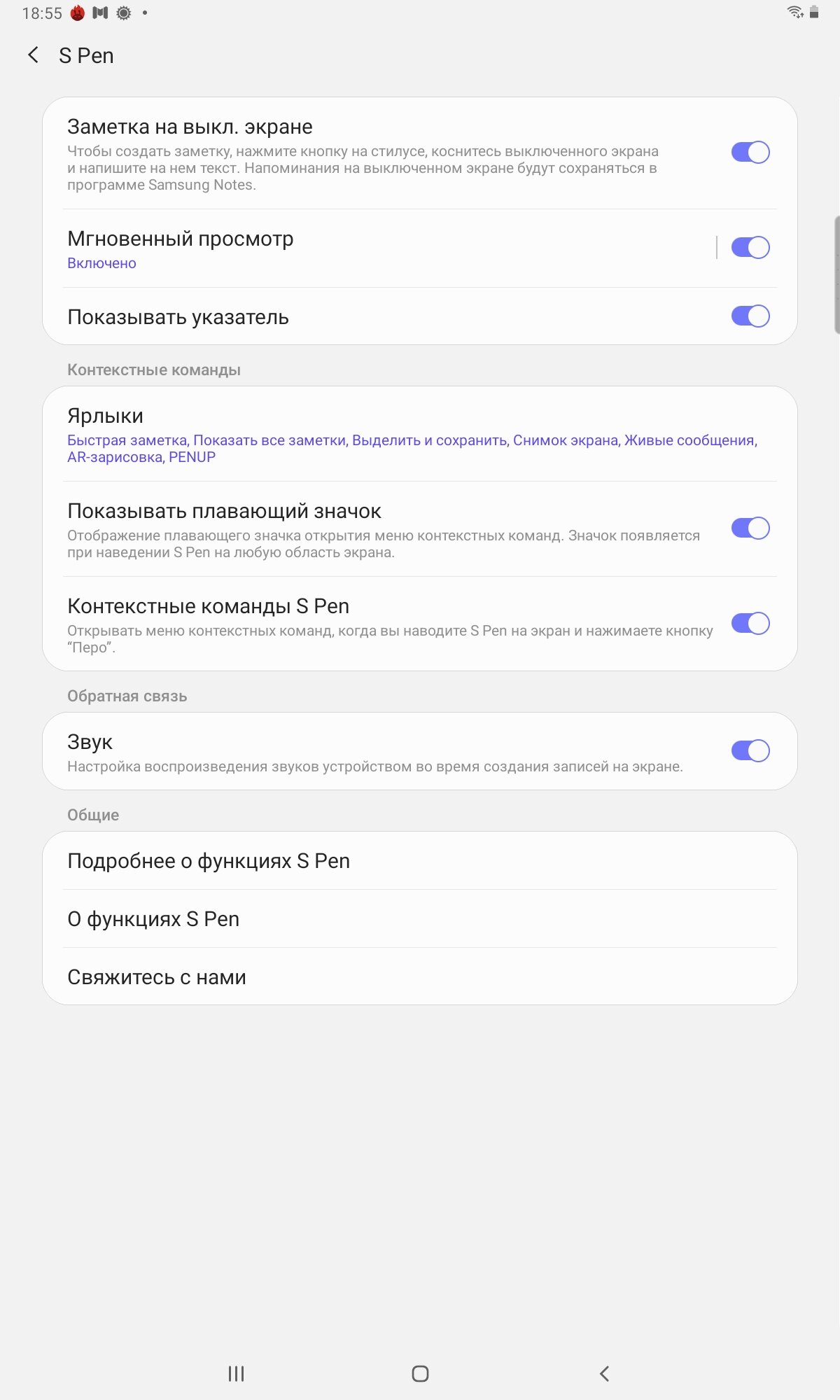Tap the back arrow next to S Pen
840x1400 pixels.
[33, 55]
